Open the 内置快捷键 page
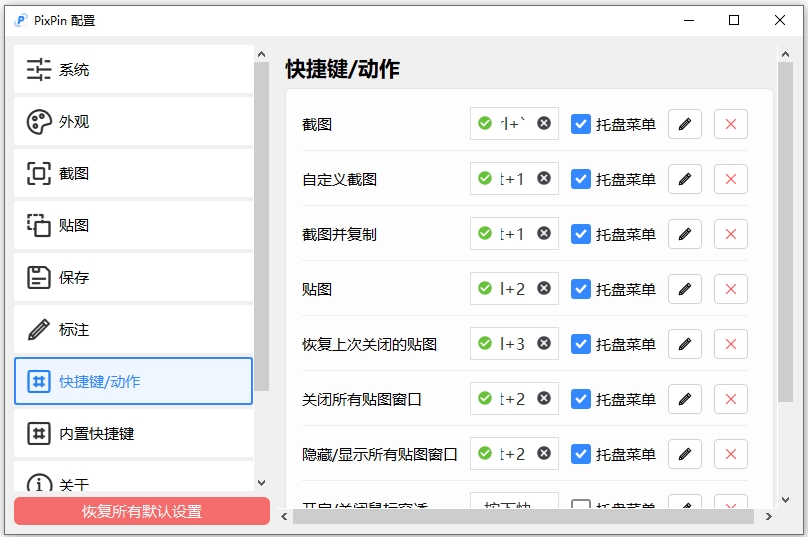The height and width of the screenshot is (537, 808). coord(133,433)
